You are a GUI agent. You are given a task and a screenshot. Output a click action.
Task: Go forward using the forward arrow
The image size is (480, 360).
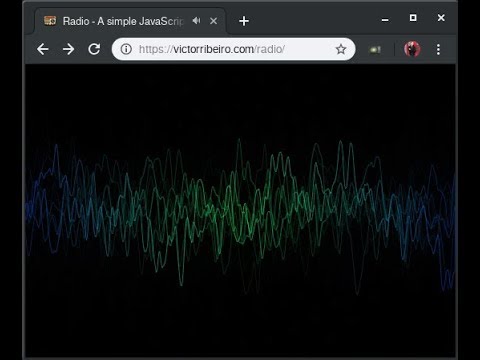coord(68,49)
